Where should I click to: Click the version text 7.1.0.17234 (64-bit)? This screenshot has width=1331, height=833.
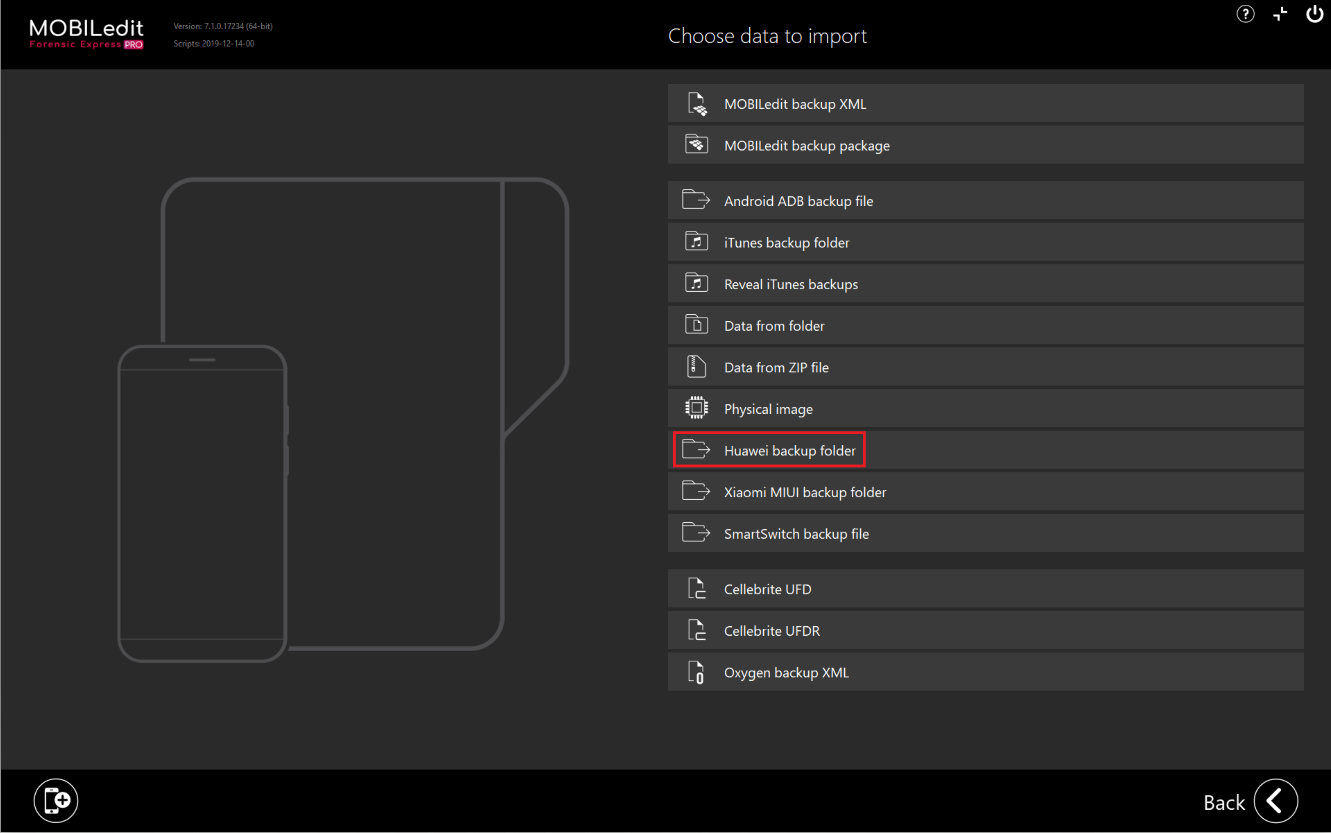click(223, 26)
